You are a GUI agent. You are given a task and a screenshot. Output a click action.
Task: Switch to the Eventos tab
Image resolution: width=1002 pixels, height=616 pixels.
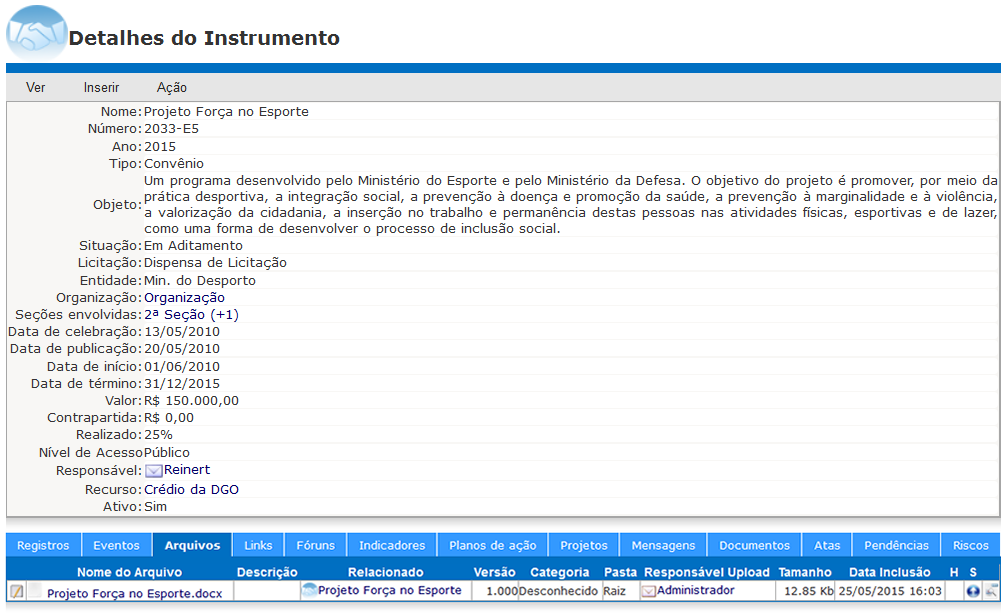click(116, 545)
